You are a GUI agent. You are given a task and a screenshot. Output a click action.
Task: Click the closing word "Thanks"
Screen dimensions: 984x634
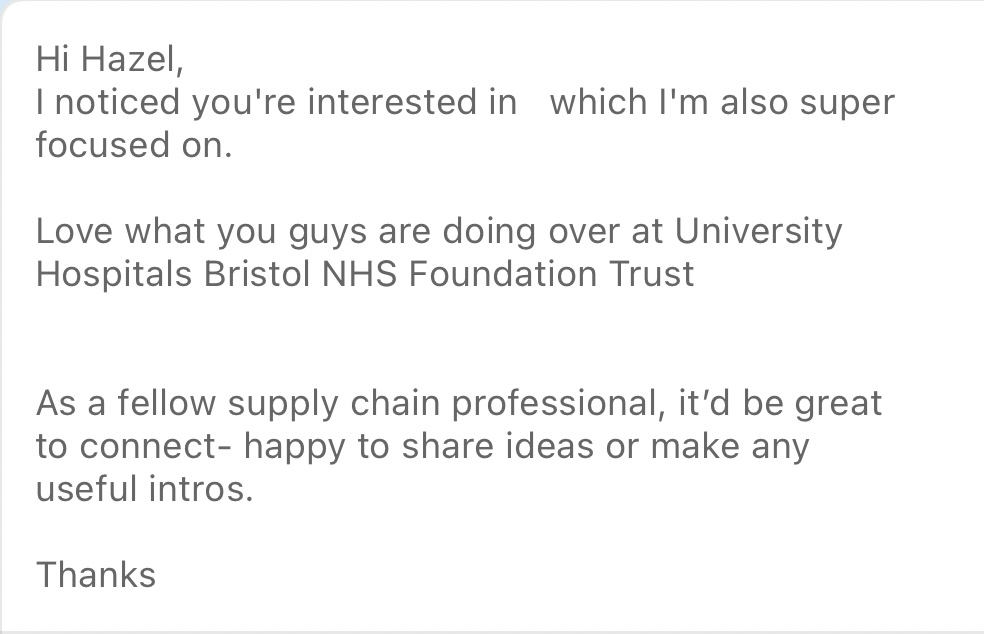coord(96,575)
